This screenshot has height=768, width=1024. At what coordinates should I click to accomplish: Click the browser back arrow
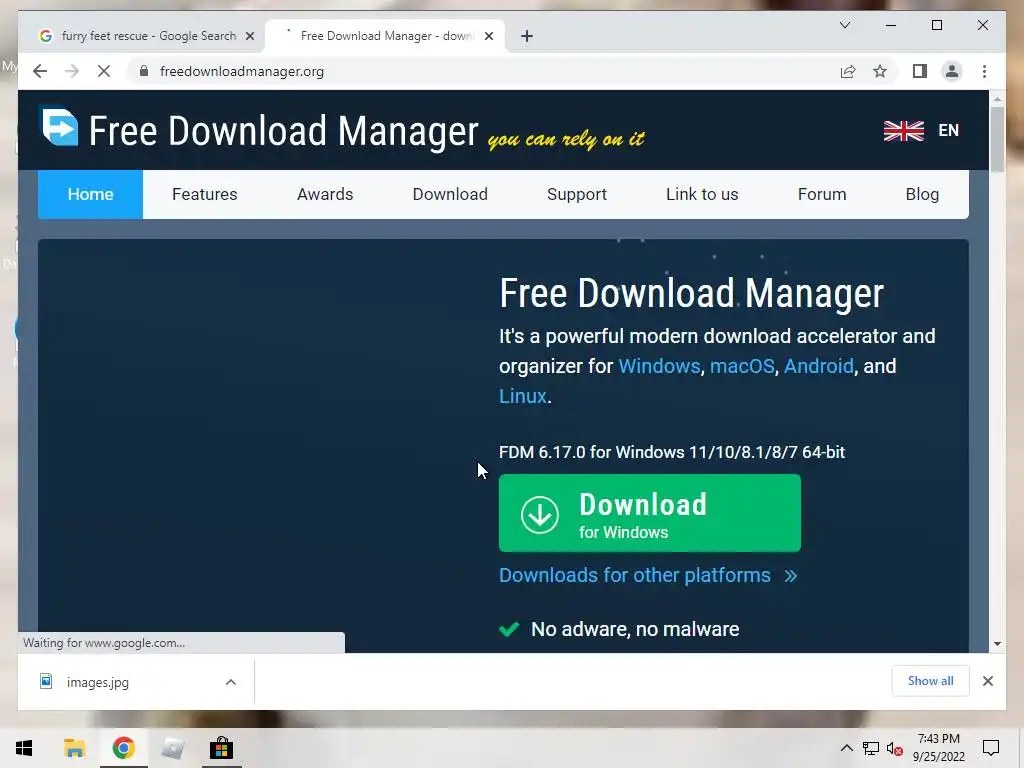pyautogui.click(x=40, y=71)
